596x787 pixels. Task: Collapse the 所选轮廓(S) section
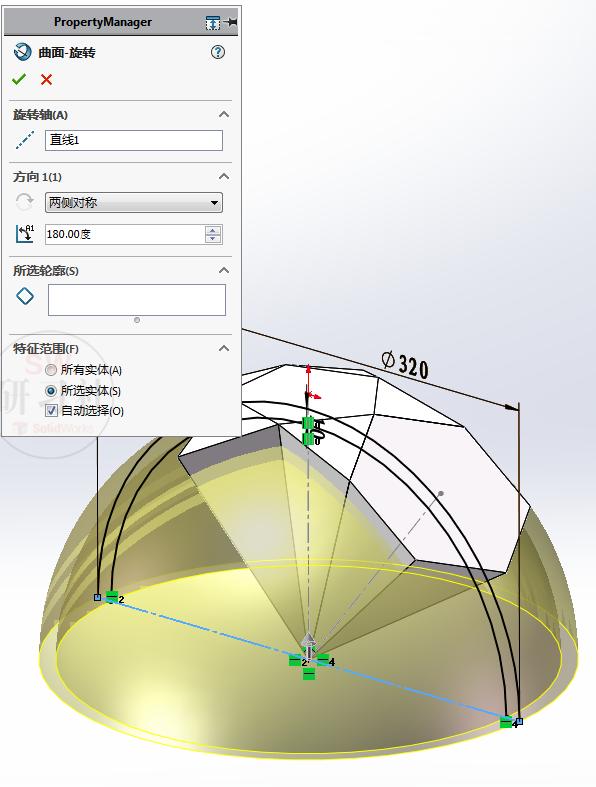pos(224,270)
